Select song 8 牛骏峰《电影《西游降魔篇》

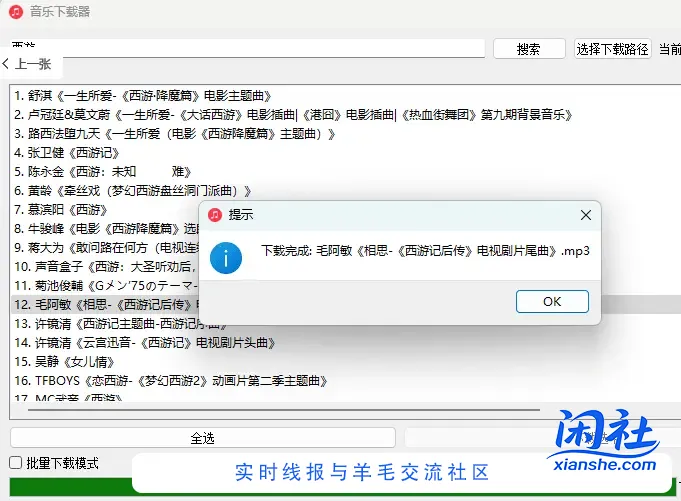click(x=106, y=229)
